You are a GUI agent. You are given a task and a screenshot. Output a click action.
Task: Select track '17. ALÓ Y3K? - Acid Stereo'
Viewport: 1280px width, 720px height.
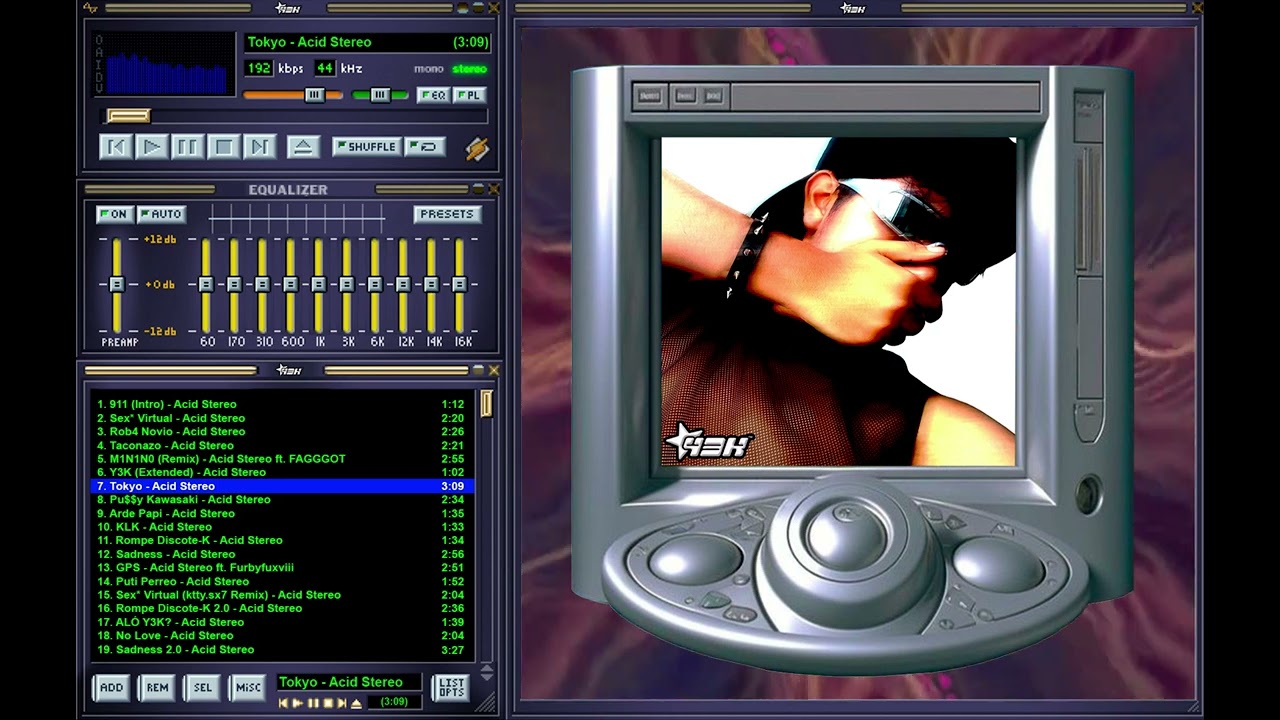tap(282, 622)
